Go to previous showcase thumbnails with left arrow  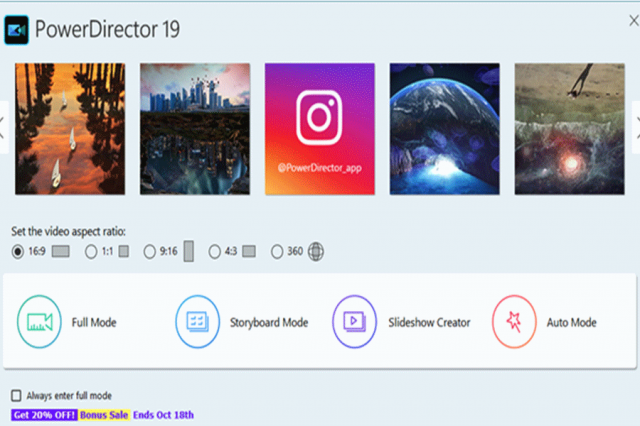pyautogui.click(x=3, y=127)
